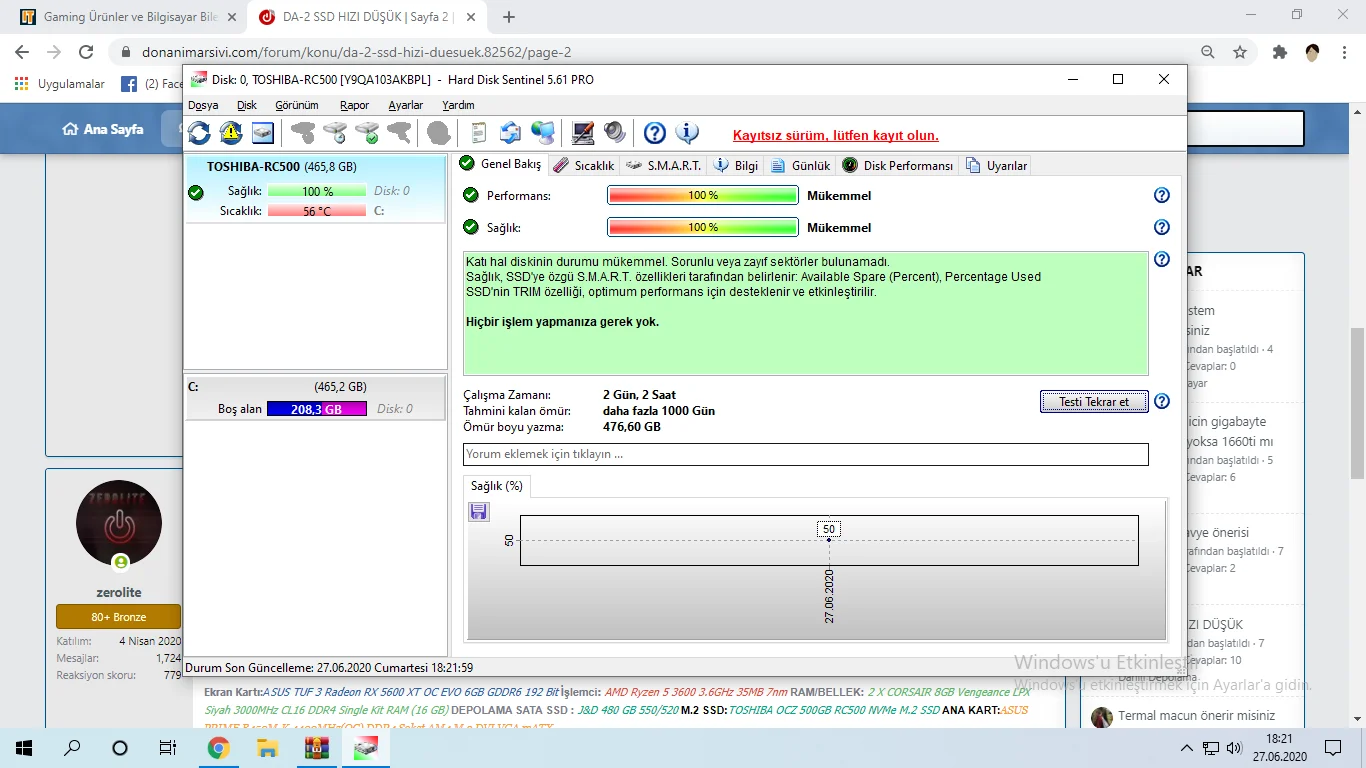
Task: Switch to the Bilgi tab
Action: [736, 165]
